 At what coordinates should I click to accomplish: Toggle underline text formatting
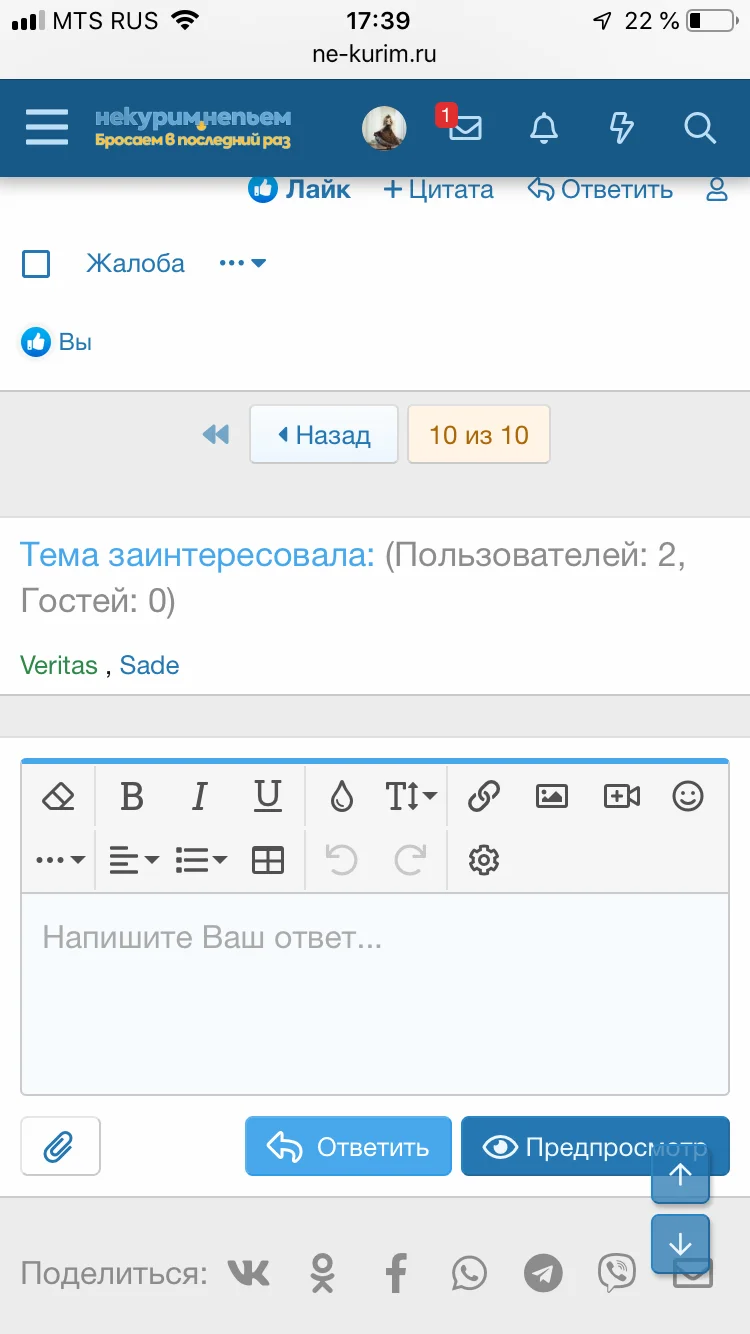coord(267,797)
